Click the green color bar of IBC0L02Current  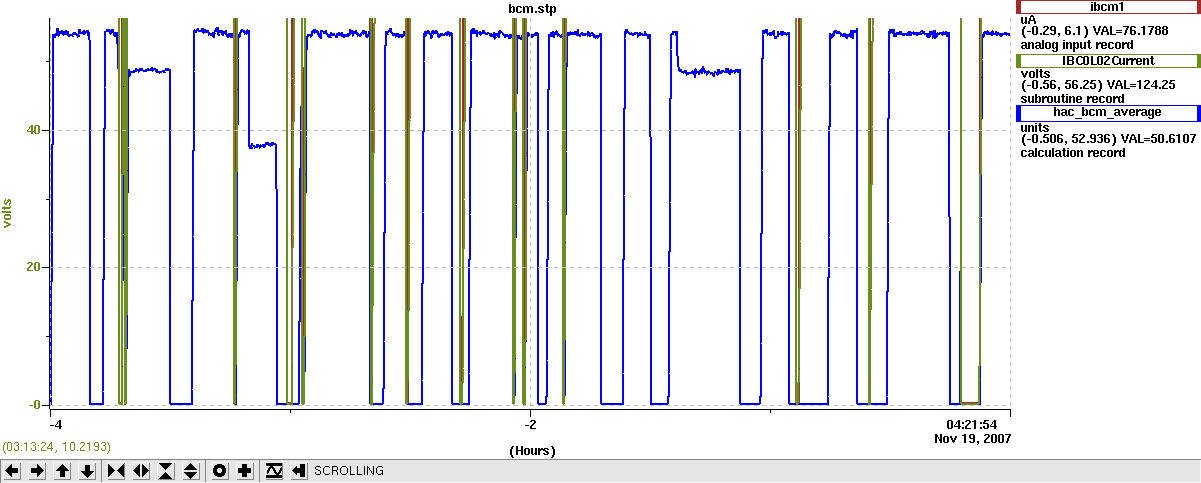[x=1018, y=61]
